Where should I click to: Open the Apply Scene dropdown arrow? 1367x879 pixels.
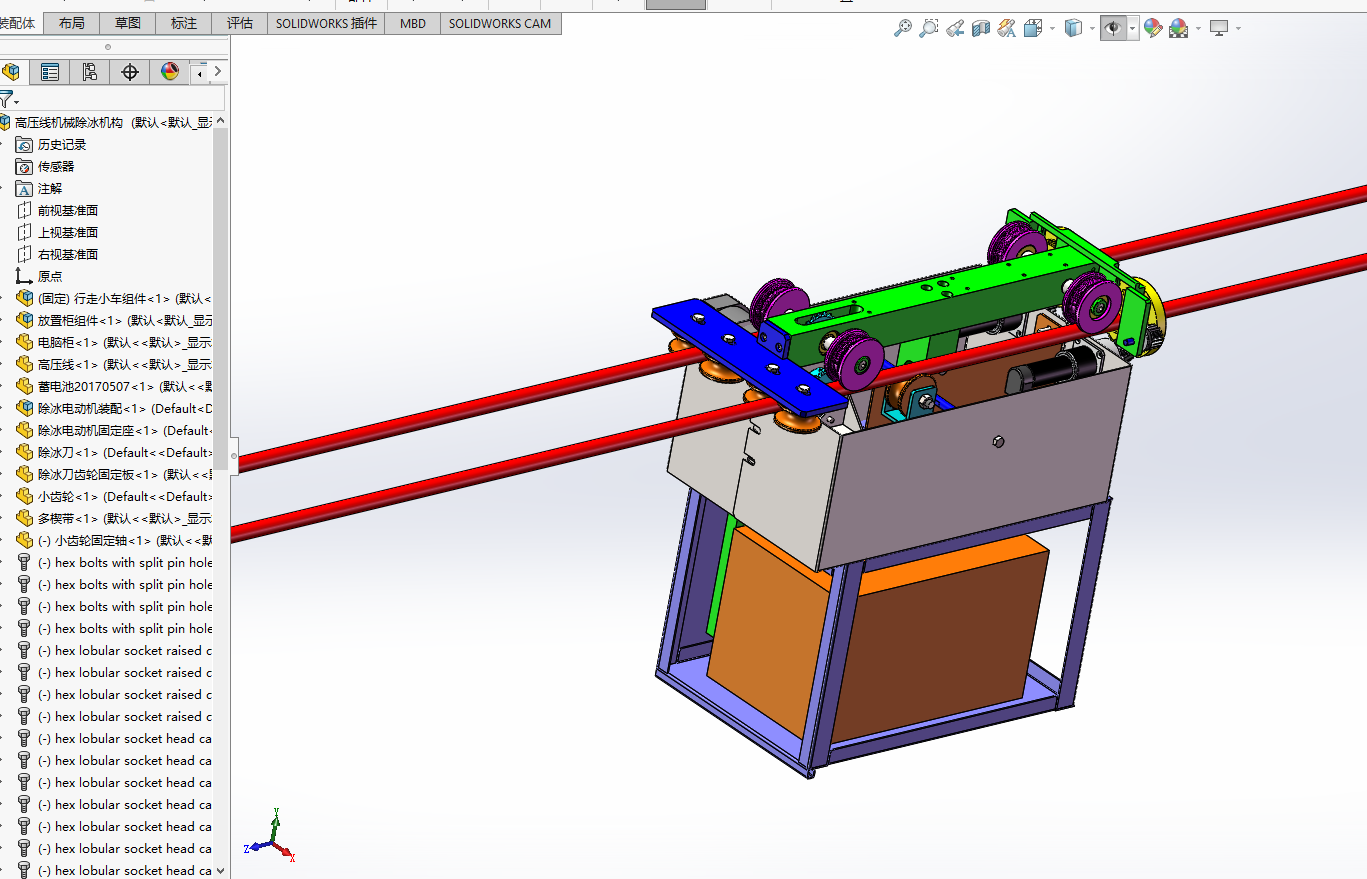click(1198, 29)
